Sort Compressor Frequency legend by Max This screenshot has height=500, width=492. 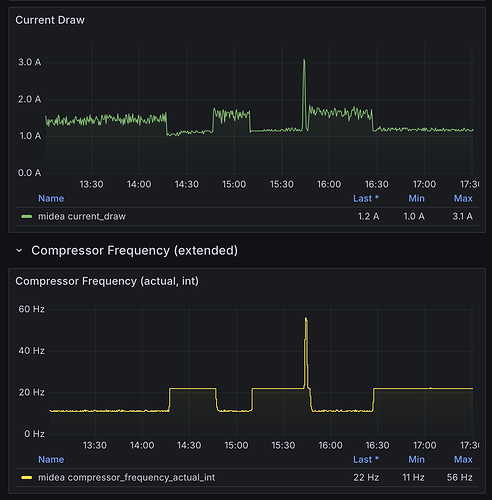coord(463,459)
